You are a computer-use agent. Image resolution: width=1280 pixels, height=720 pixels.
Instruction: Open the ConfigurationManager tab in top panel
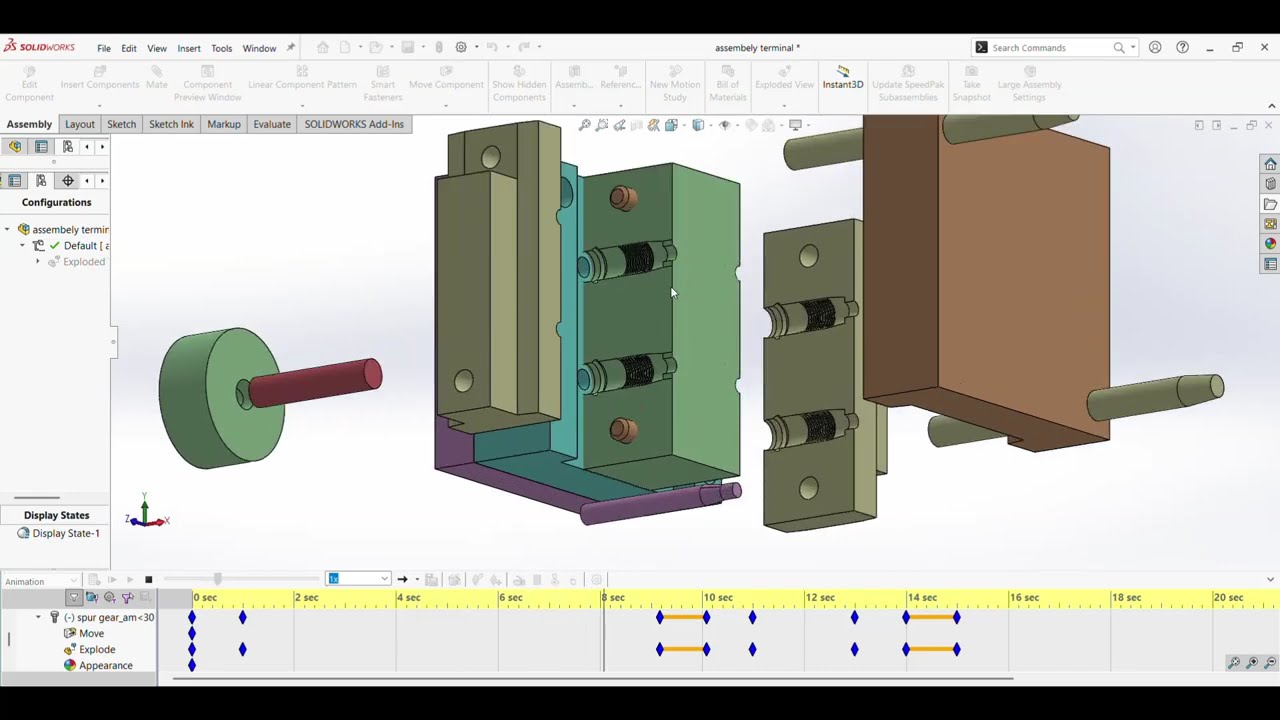[x=67, y=147]
